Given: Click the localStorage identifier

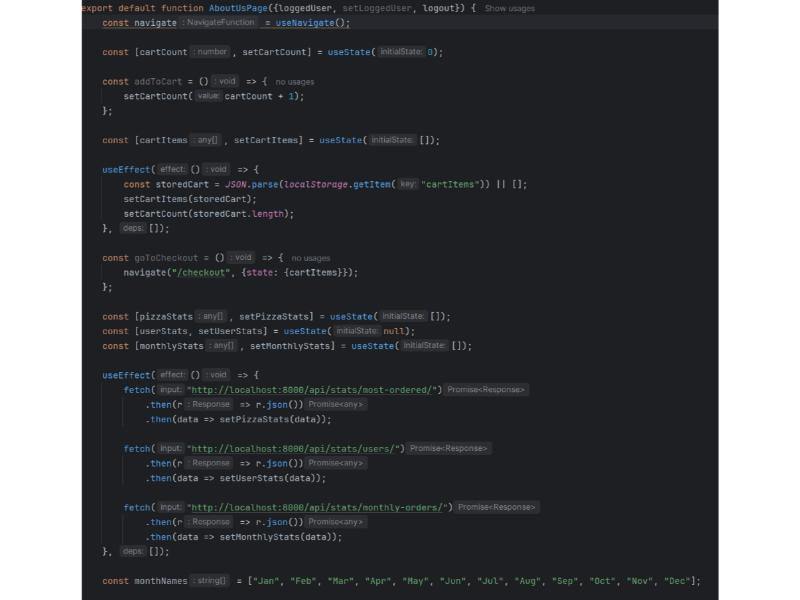Looking at the screenshot, I should [x=314, y=184].
